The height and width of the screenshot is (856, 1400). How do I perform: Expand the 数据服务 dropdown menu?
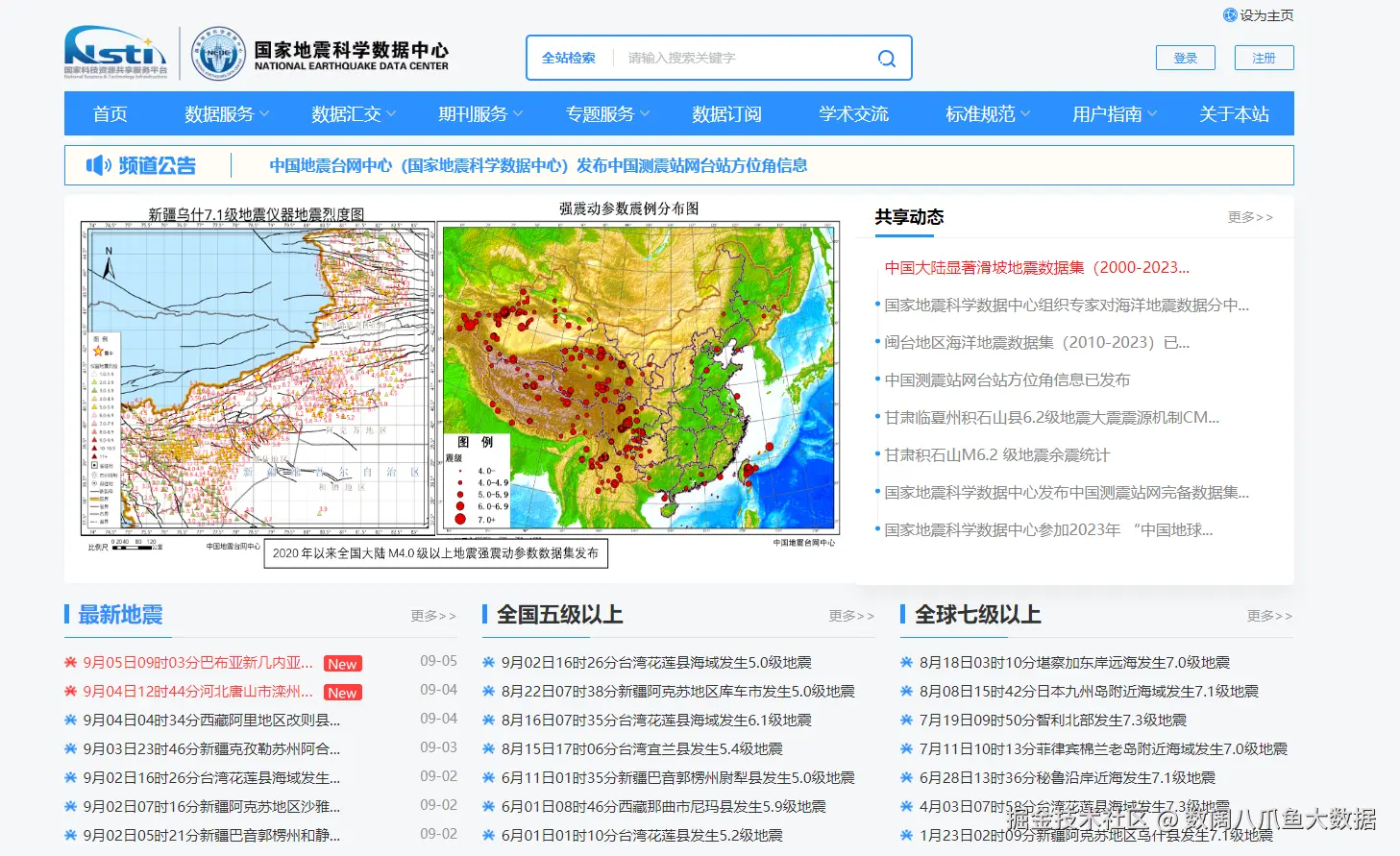pyautogui.click(x=227, y=113)
